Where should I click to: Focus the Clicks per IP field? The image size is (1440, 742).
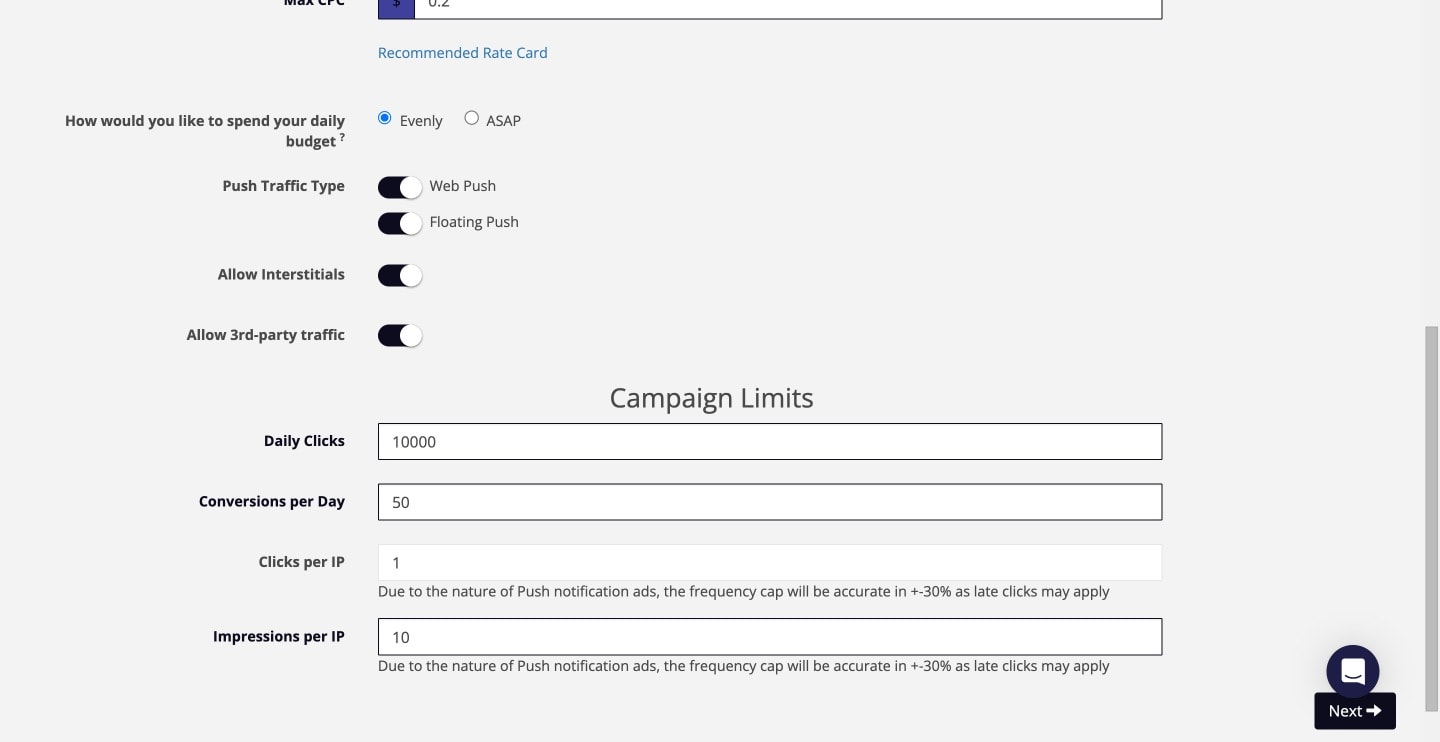(770, 562)
